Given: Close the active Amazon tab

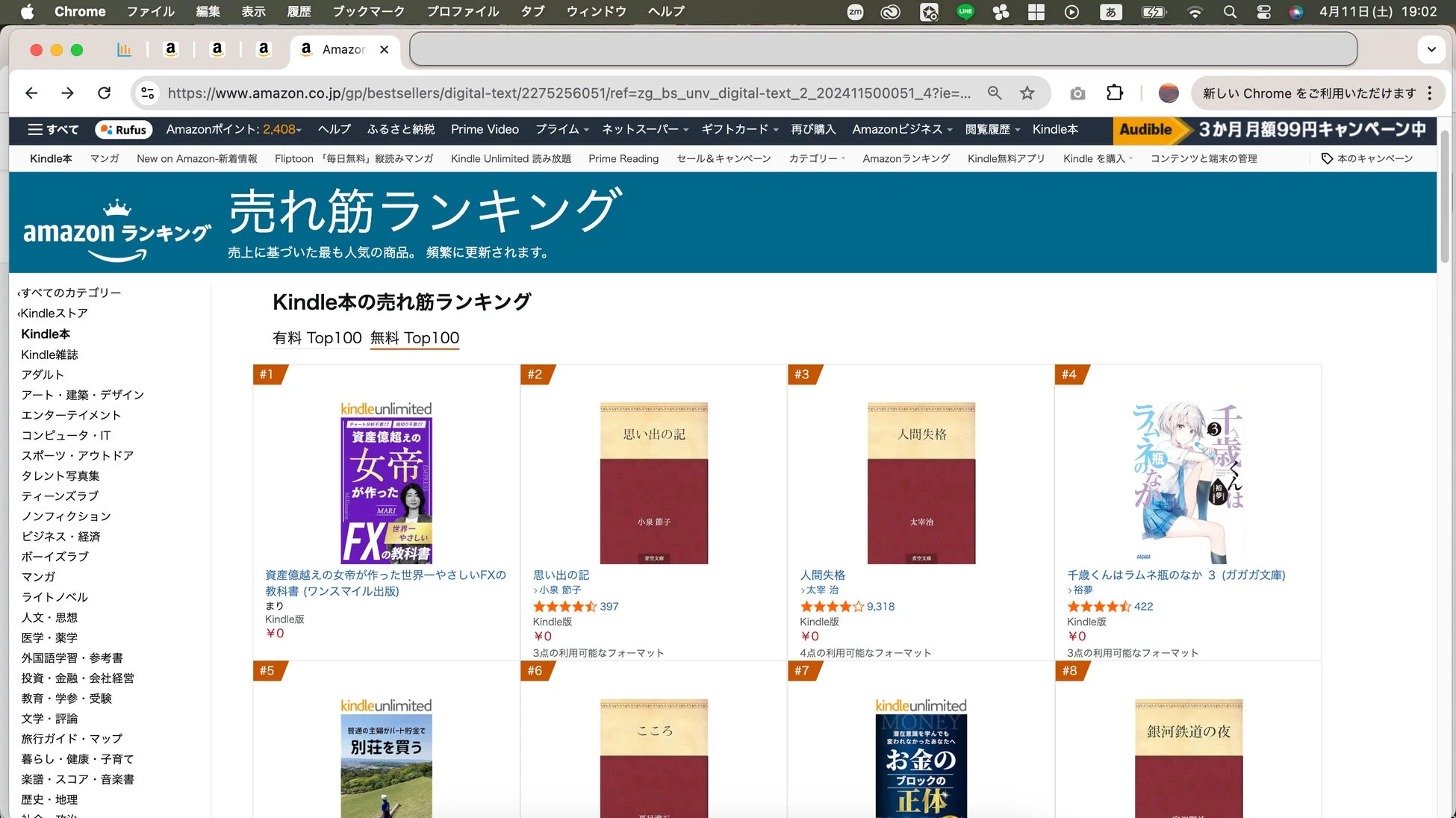Looking at the screenshot, I should 384,49.
